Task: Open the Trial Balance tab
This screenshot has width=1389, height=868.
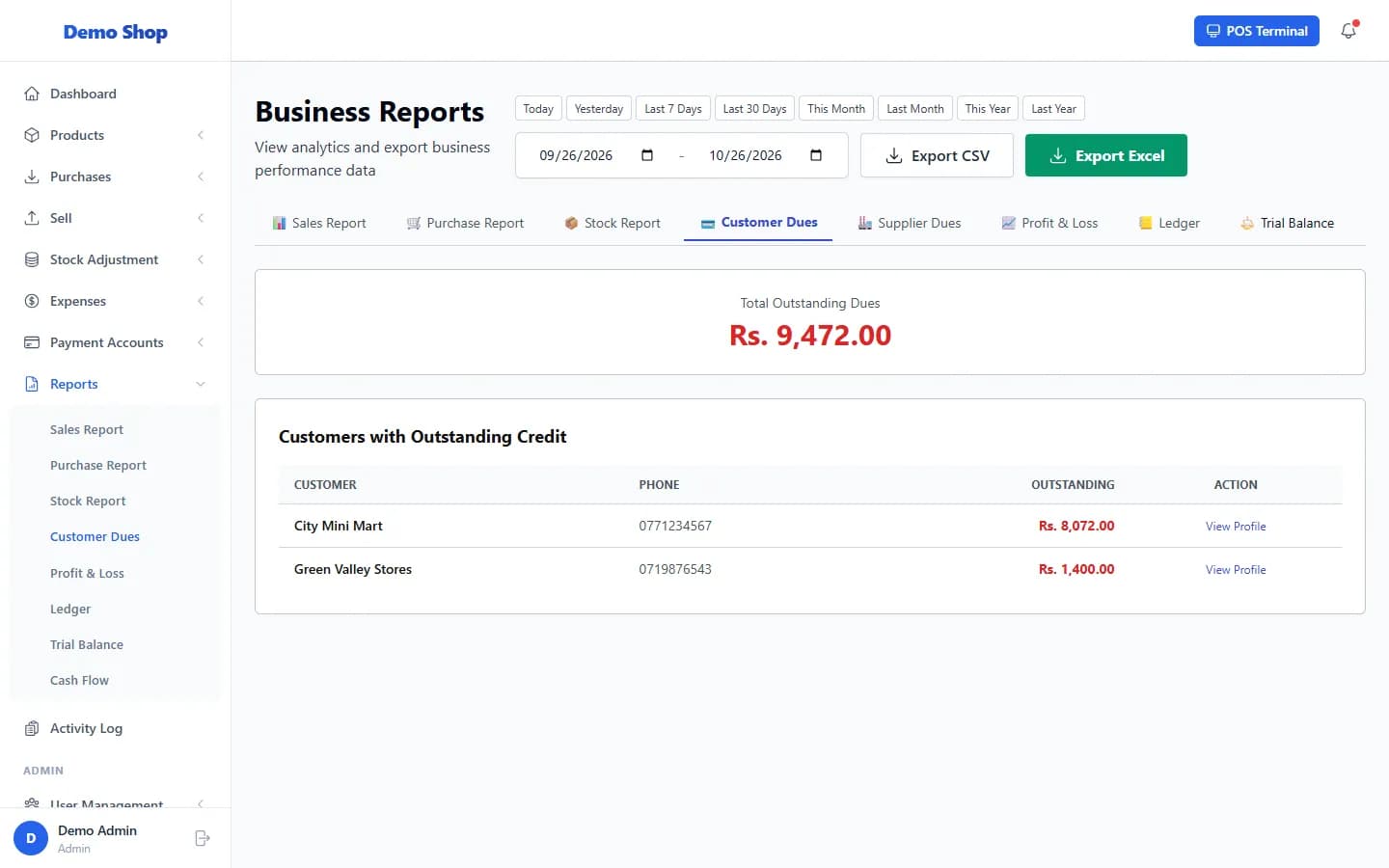Action: tap(1287, 223)
